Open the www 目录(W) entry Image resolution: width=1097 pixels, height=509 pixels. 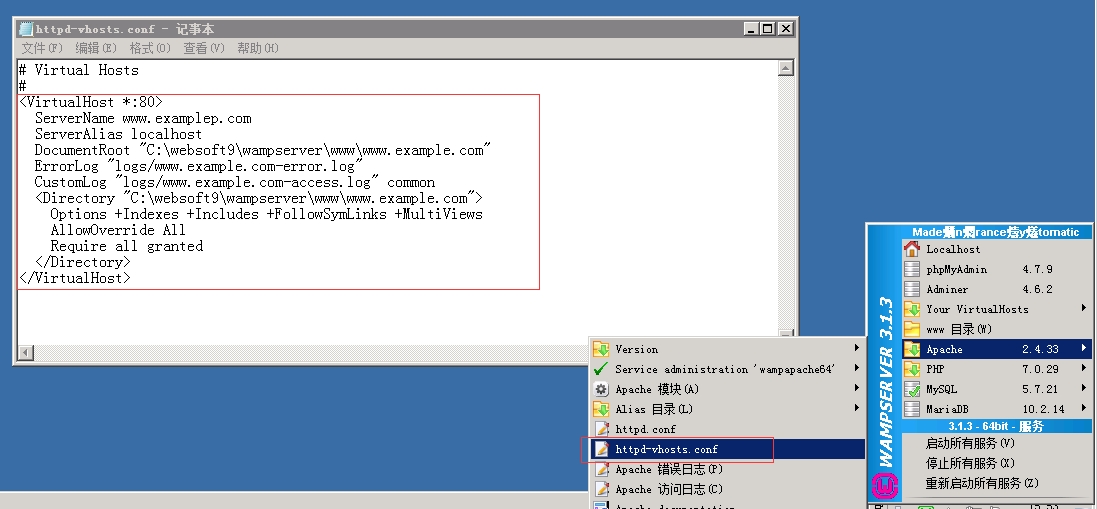click(x=997, y=329)
